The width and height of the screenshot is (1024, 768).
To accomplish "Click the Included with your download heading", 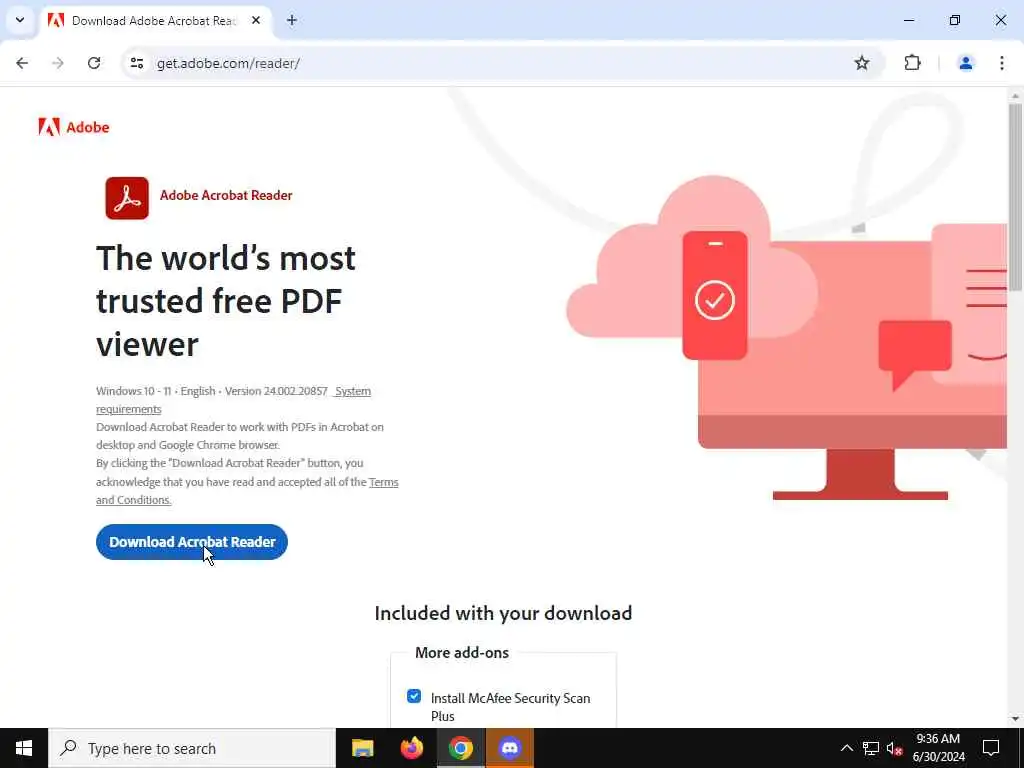I will [504, 613].
